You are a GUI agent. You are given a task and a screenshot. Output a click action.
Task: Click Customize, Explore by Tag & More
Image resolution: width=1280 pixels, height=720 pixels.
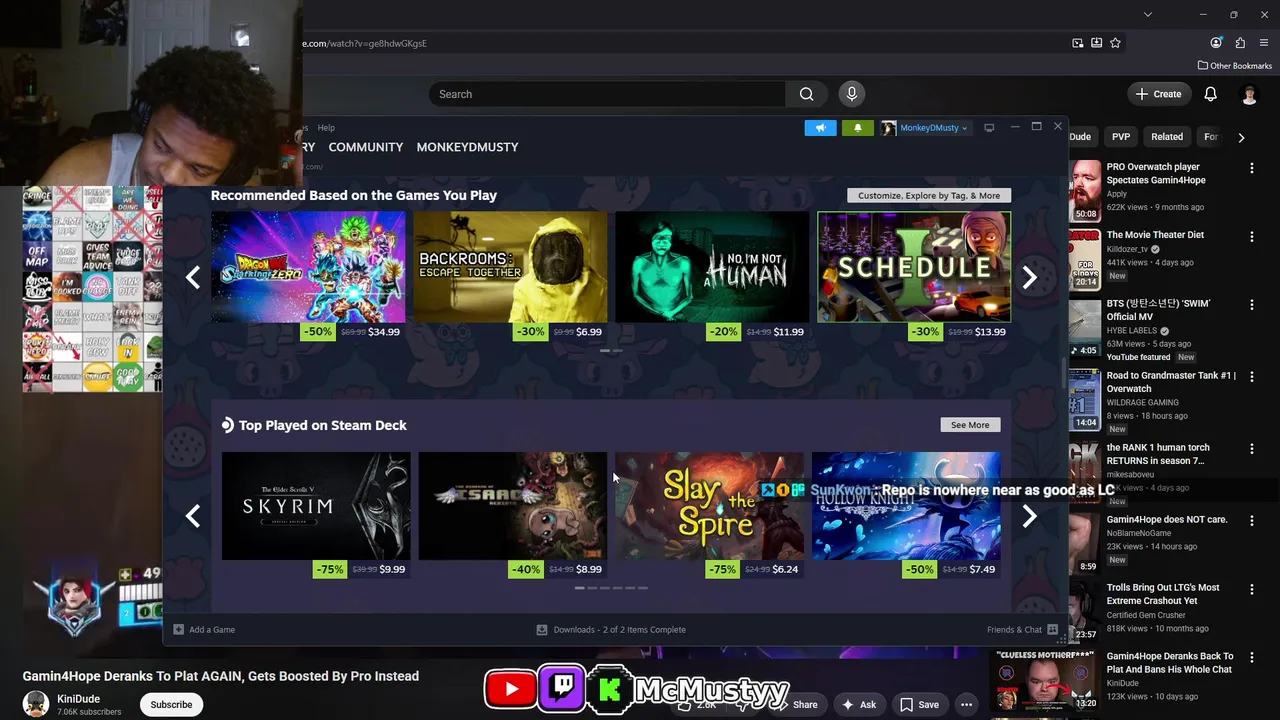click(x=929, y=195)
